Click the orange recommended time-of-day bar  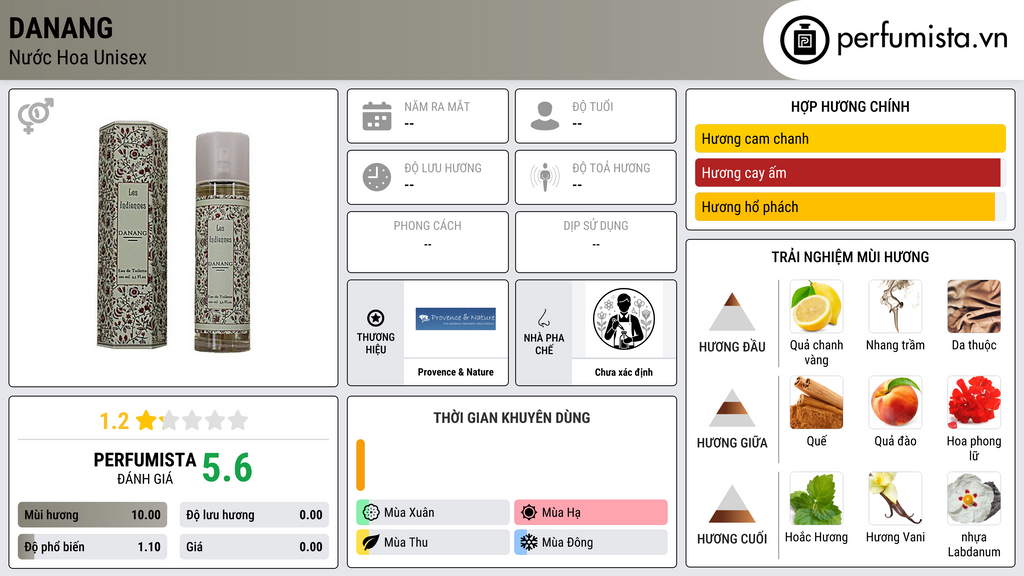click(360, 465)
